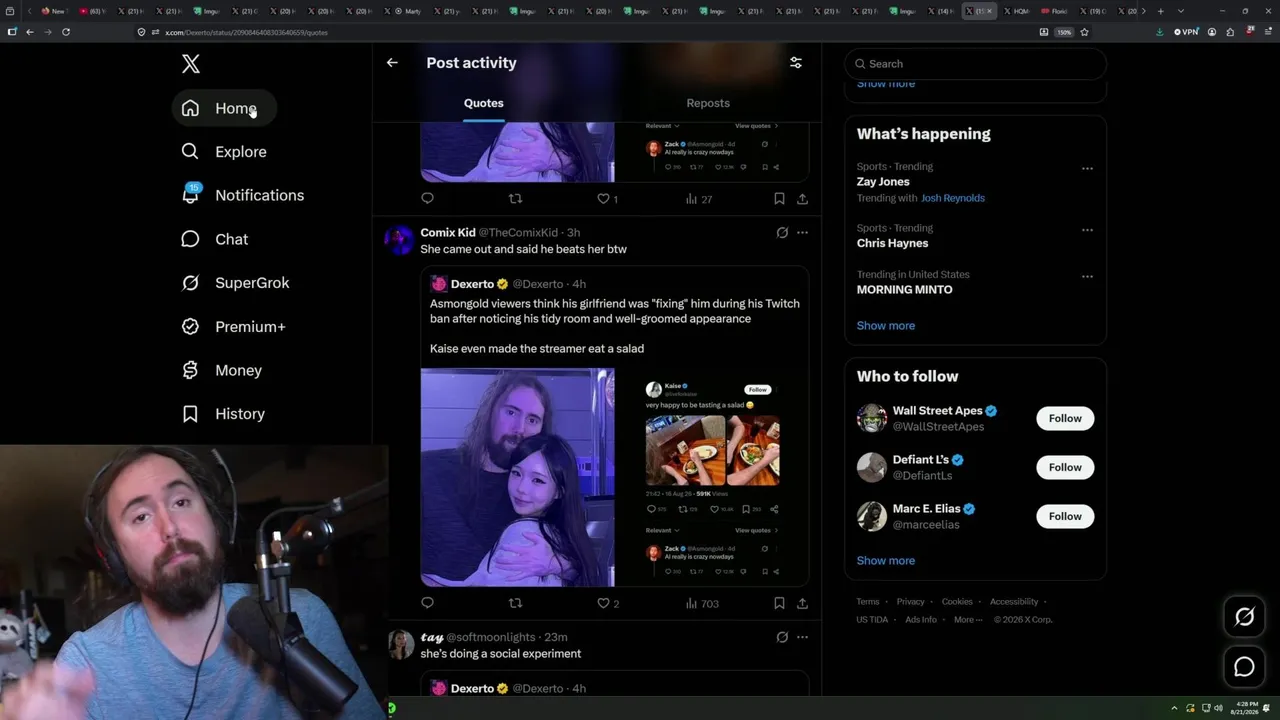Open the Zay Jones trending topic
1280x720 pixels.
point(883,182)
